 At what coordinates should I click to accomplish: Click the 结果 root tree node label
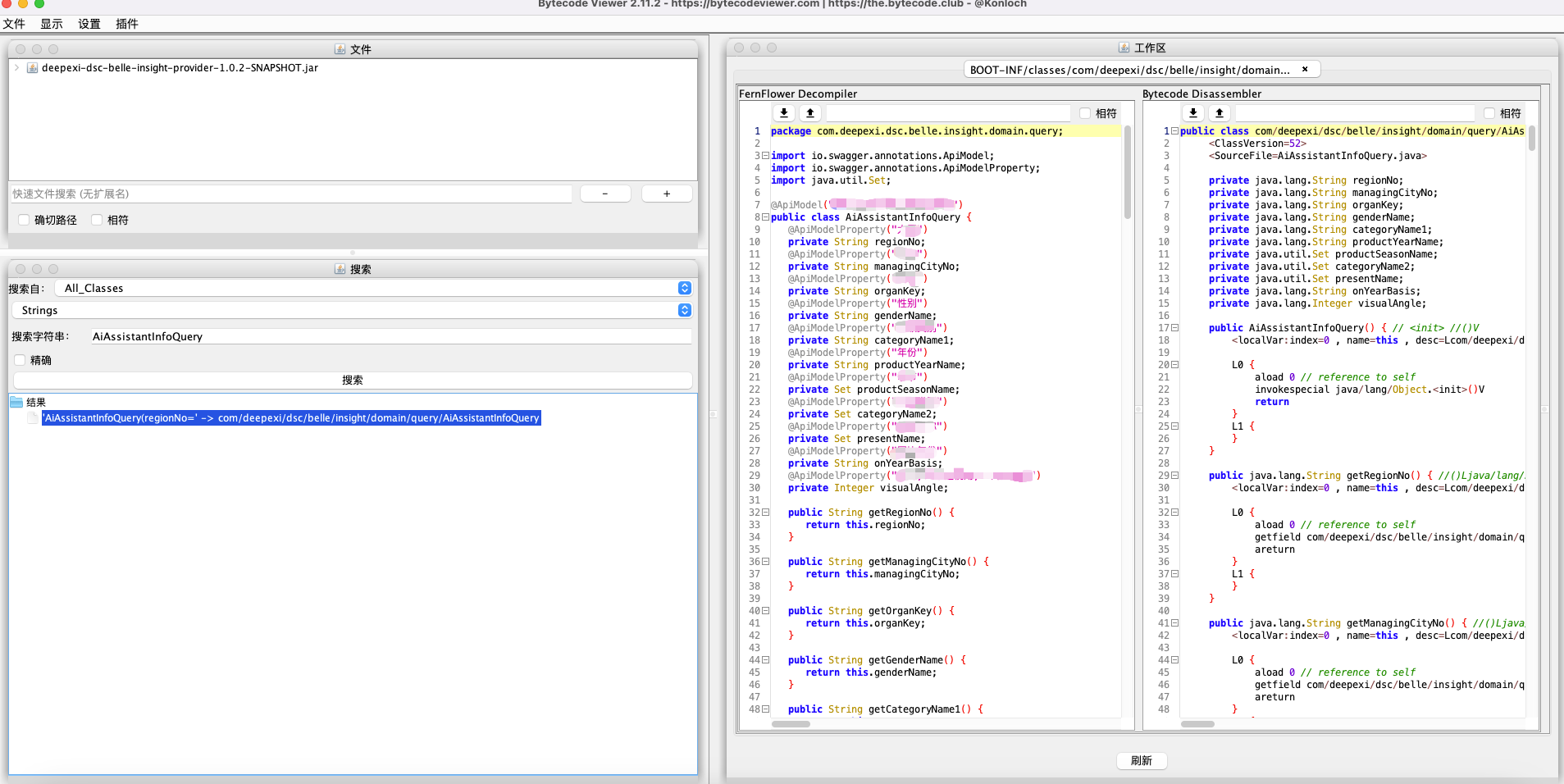point(36,403)
